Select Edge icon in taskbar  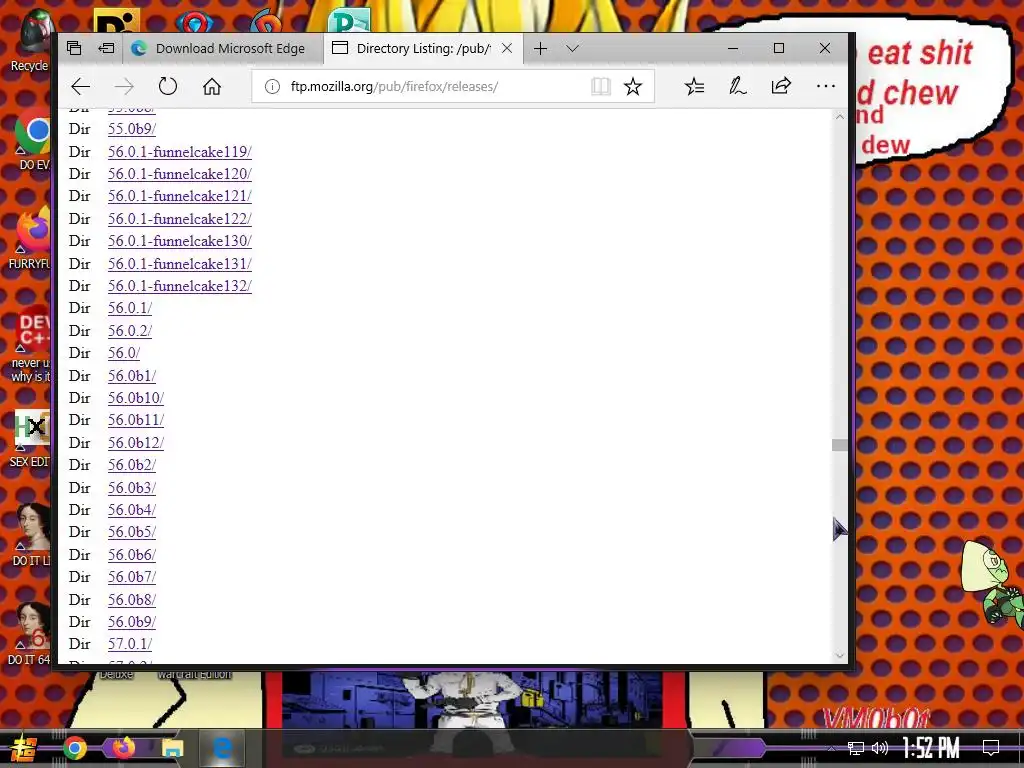[x=222, y=748]
